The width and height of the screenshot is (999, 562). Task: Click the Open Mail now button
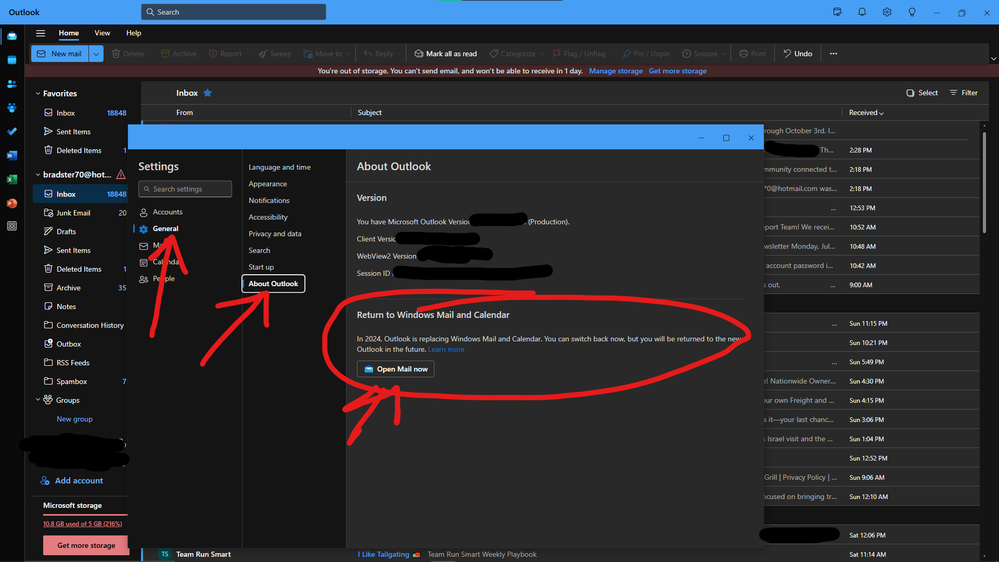(x=396, y=369)
